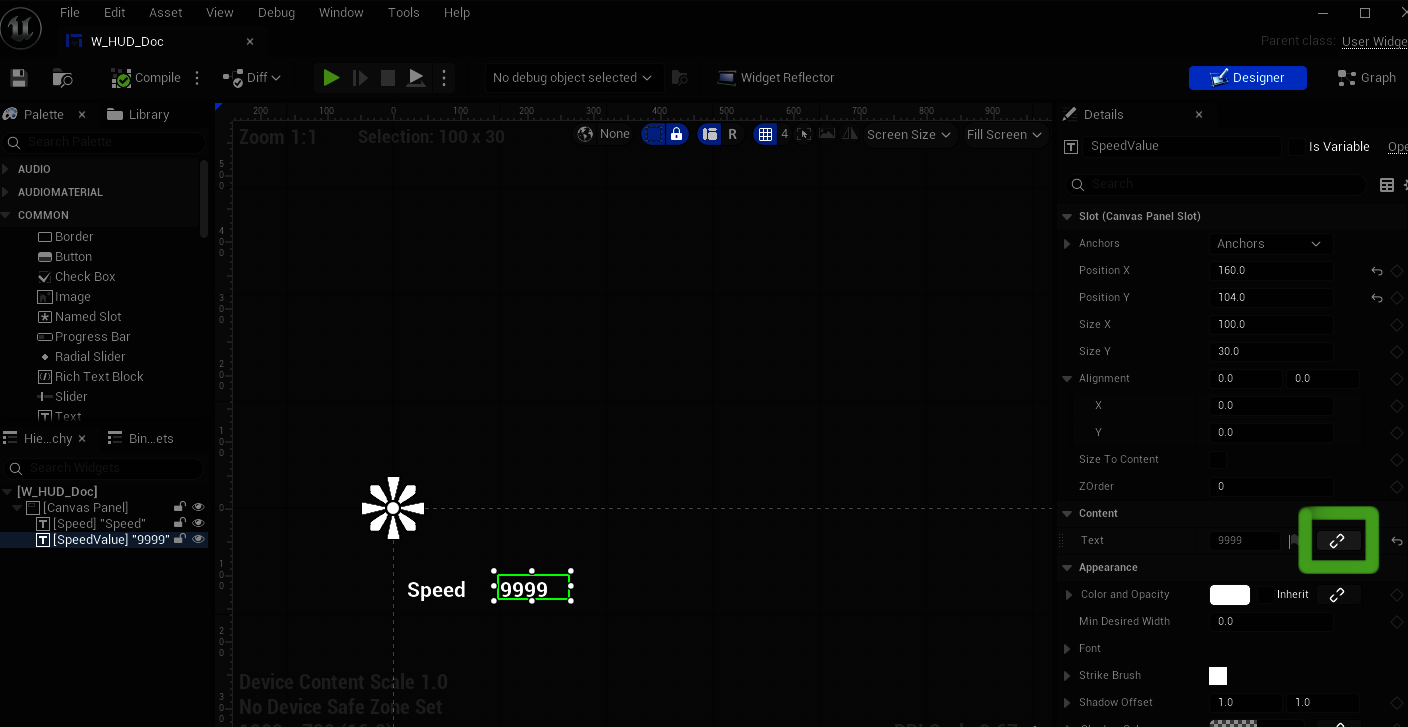Click the Compile button
Image resolution: width=1408 pixels, height=727 pixels.
(x=146, y=78)
